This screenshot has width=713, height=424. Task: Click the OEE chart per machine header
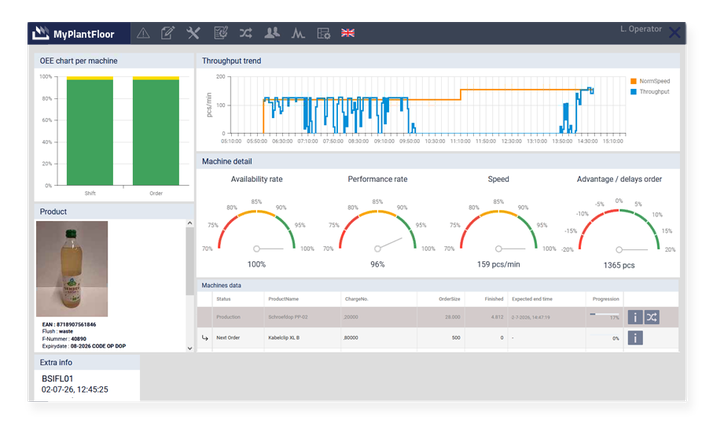pos(114,61)
